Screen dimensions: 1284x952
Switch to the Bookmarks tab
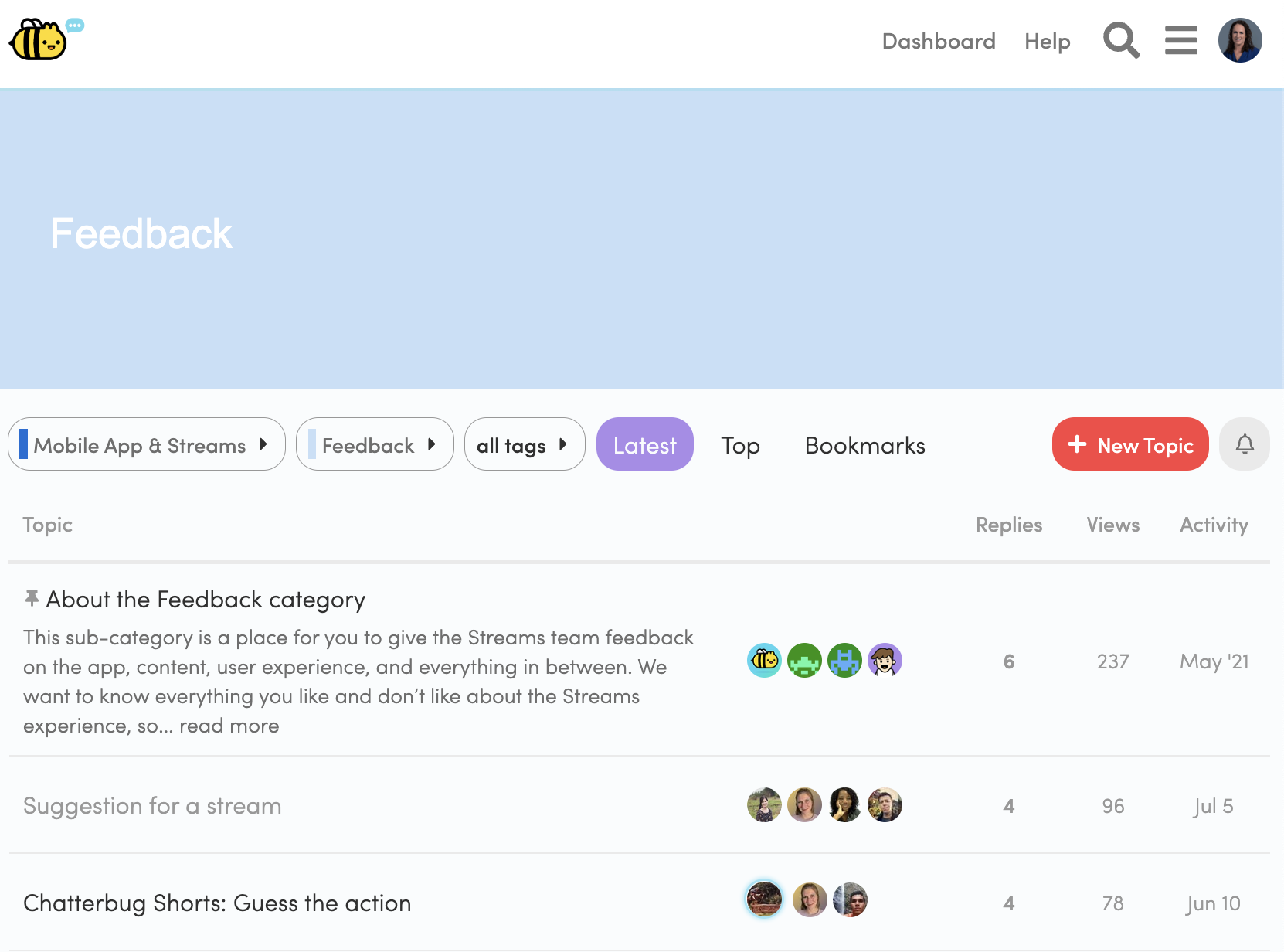864,446
